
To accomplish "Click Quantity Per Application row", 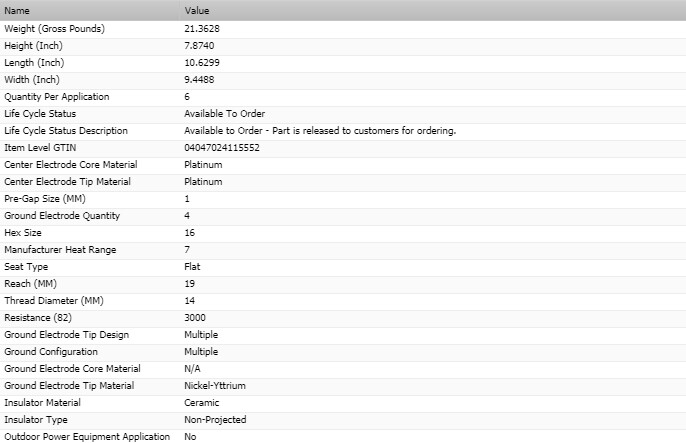I will [x=343, y=98].
